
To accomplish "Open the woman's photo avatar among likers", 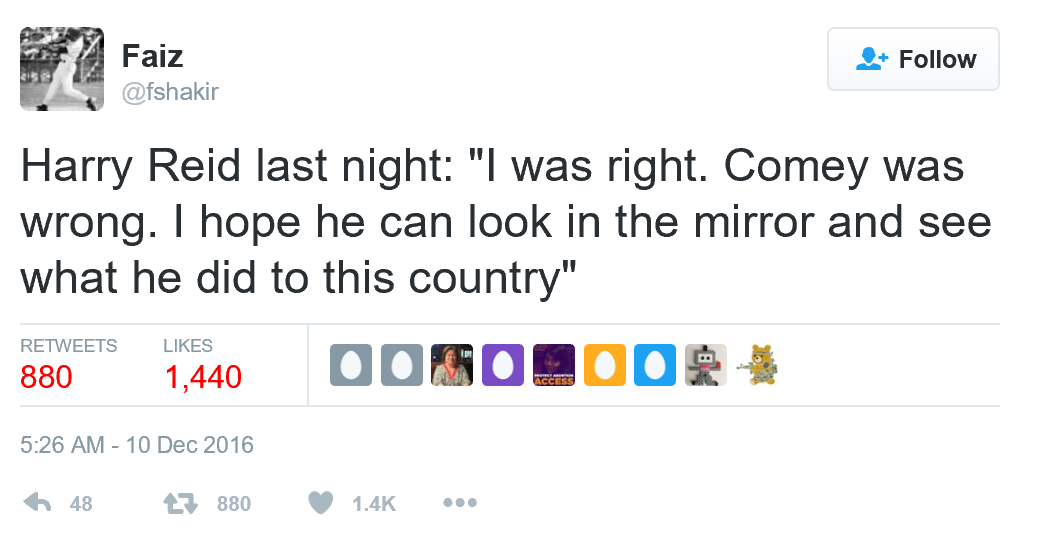I will pos(452,365).
